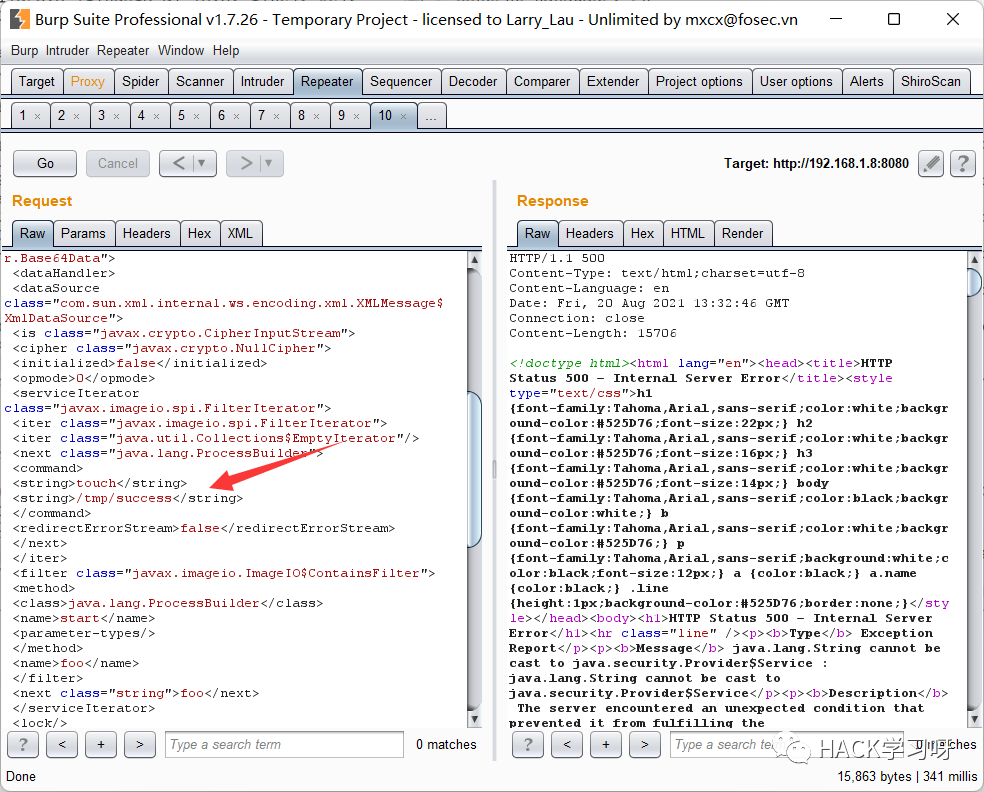Open the Burp menu
984x792 pixels.
pyautogui.click(x=24, y=50)
